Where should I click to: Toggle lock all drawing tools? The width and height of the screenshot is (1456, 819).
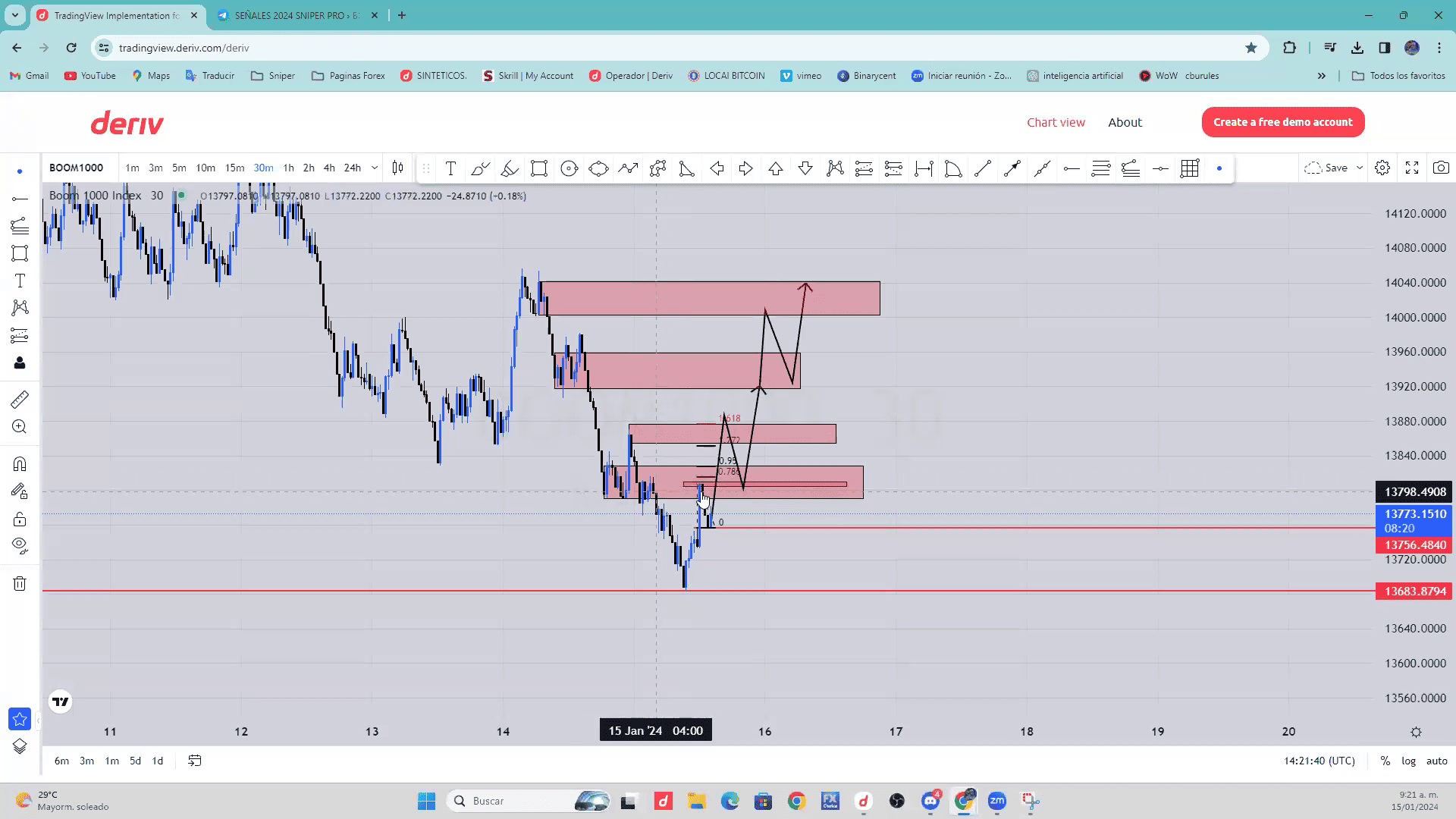click(x=20, y=519)
